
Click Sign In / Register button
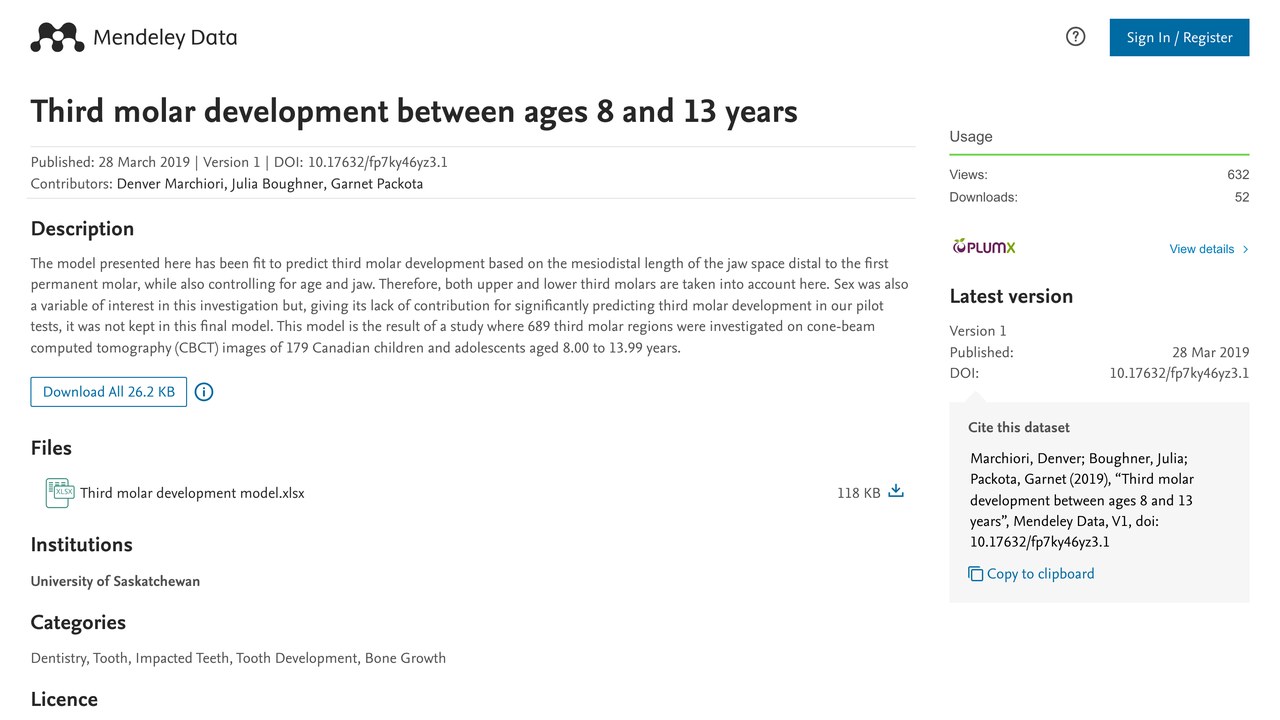(x=1179, y=37)
